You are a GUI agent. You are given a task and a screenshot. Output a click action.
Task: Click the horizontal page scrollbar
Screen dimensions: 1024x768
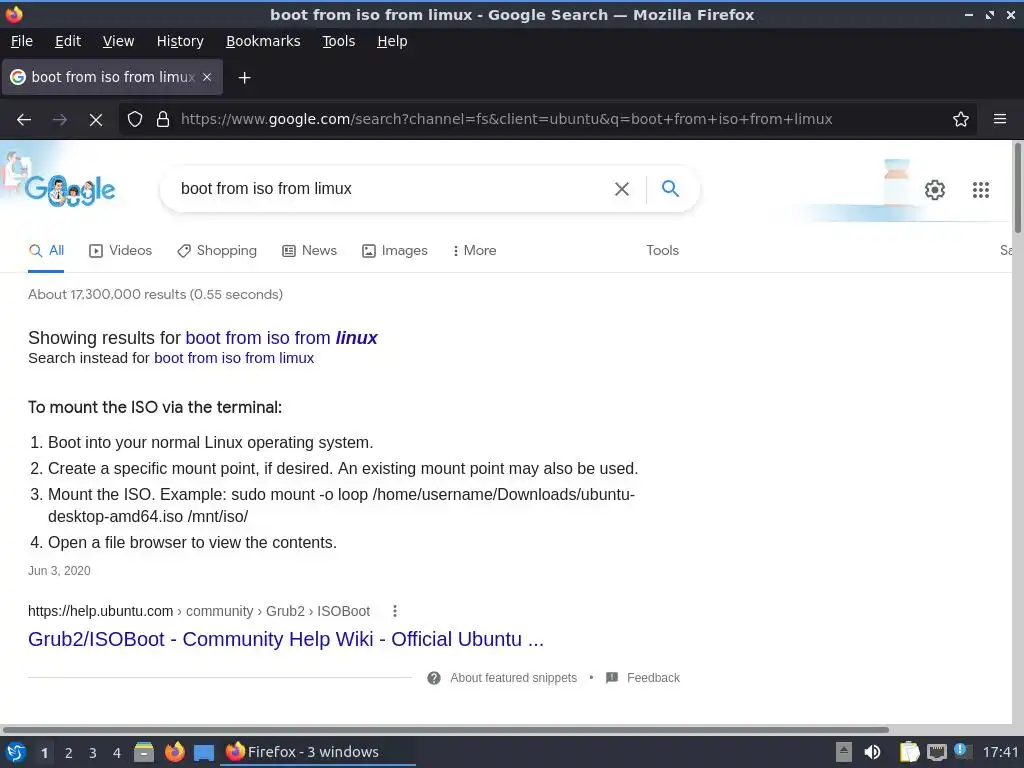445,729
